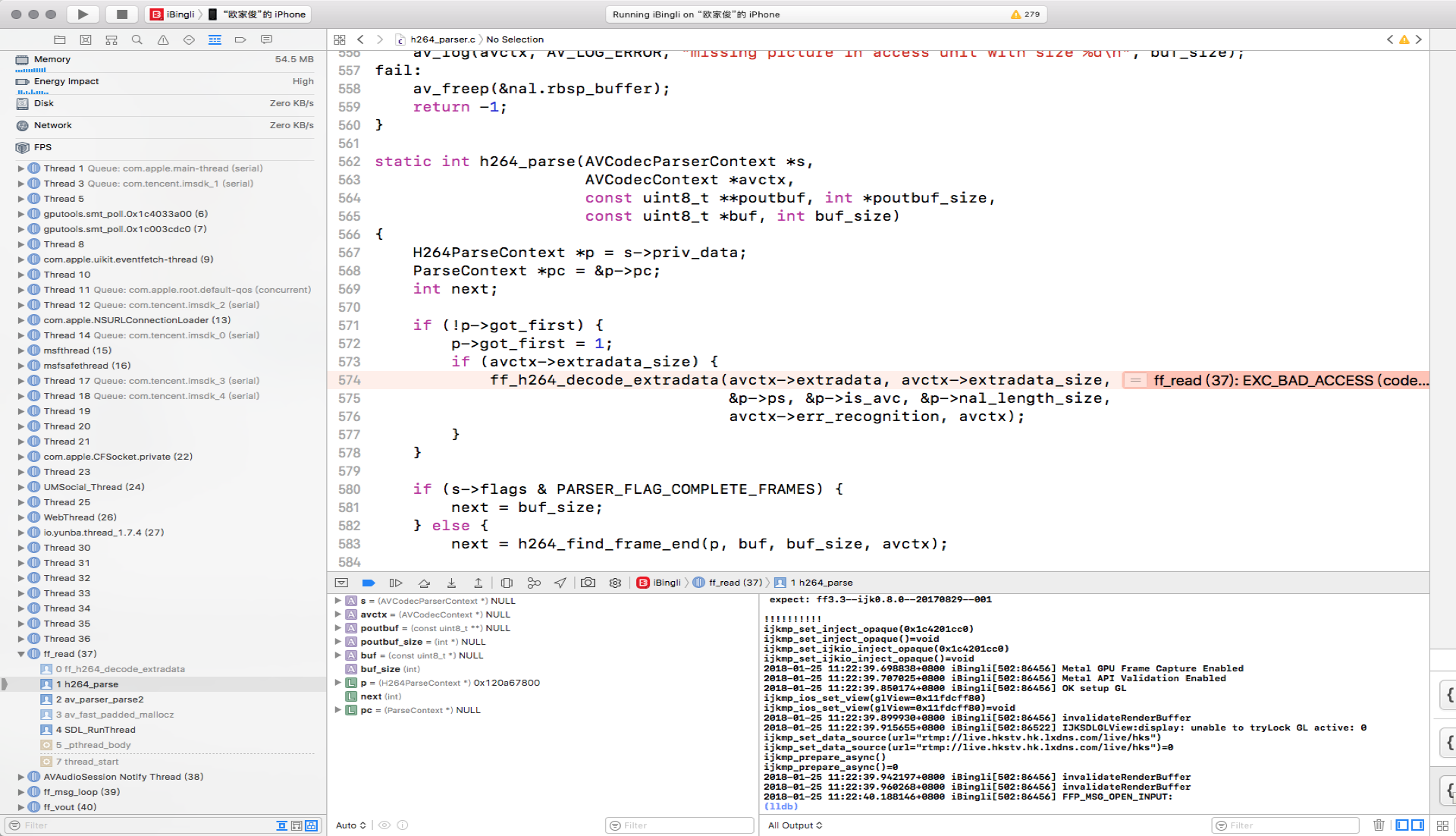Expand variable avctx AVCodecContext
This screenshot has width=1456, height=836.
click(x=338, y=614)
